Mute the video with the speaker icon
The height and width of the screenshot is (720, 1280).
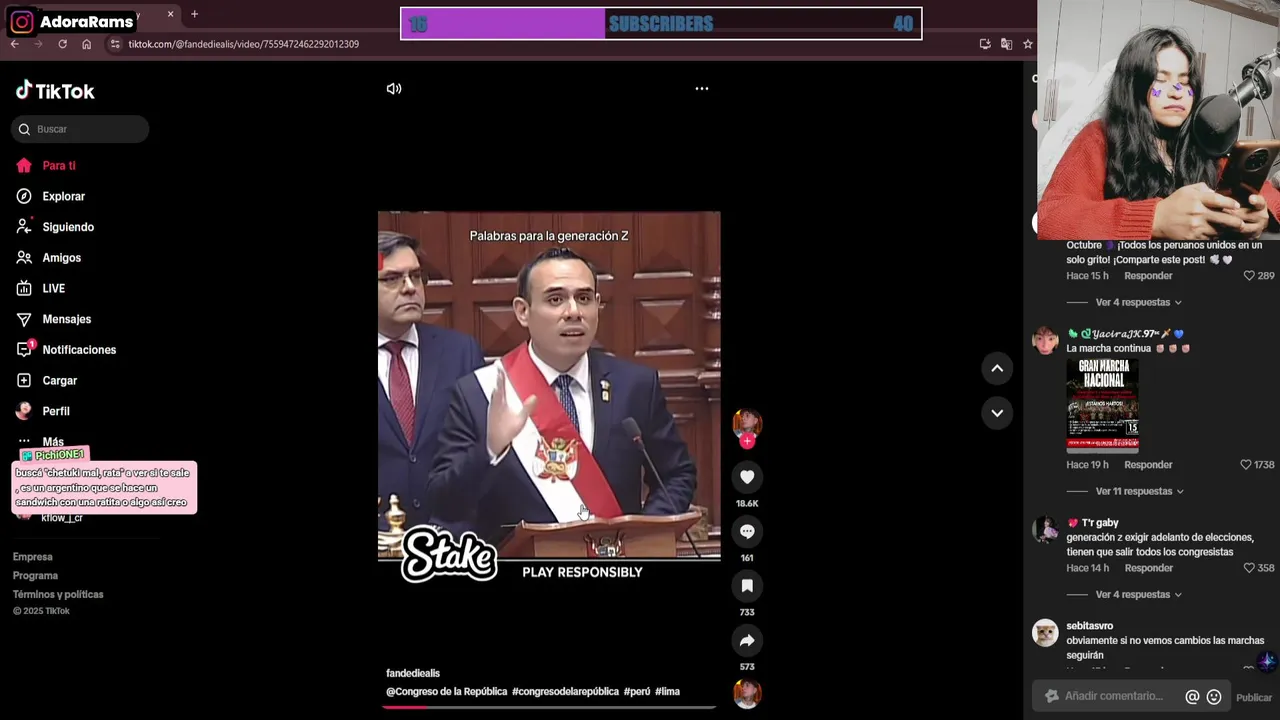point(394,89)
